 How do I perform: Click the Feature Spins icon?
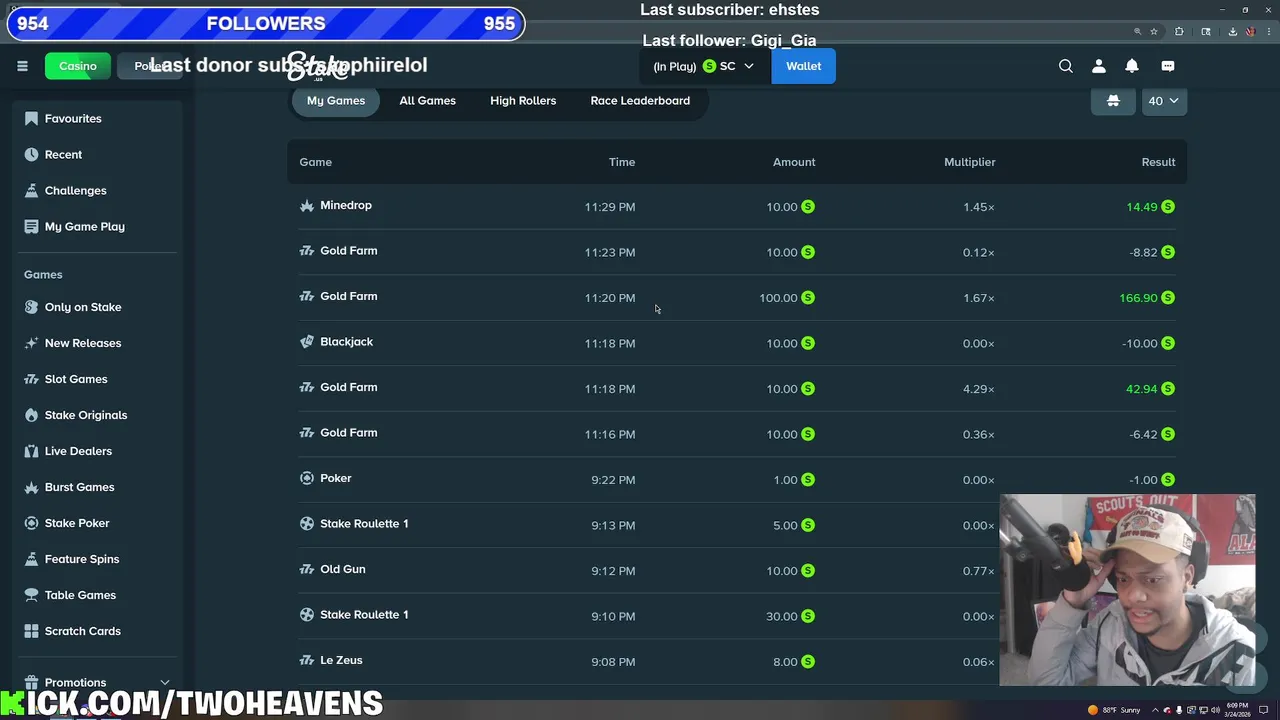pyautogui.click(x=31, y=559)
